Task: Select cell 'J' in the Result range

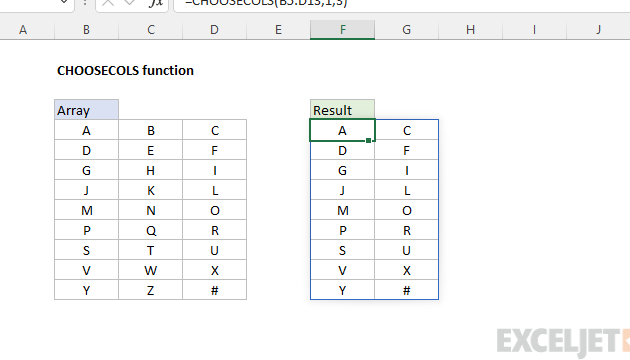Action: point(342,190)
